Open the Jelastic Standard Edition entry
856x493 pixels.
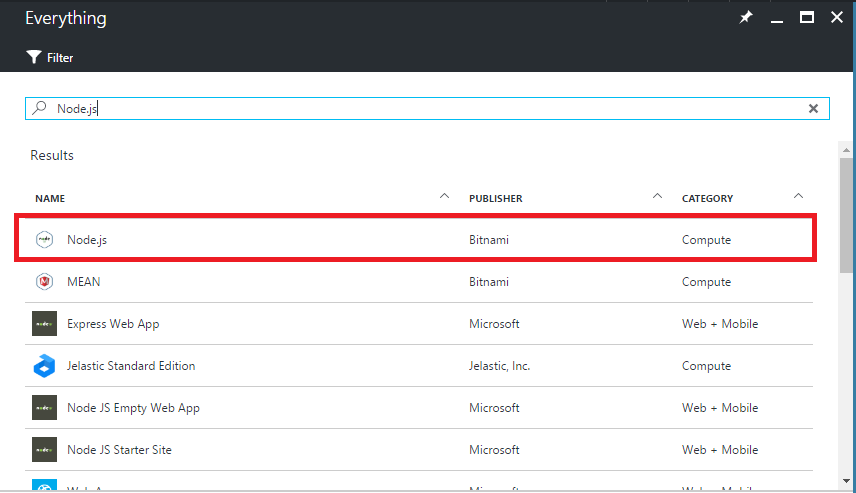coord(131,366)
